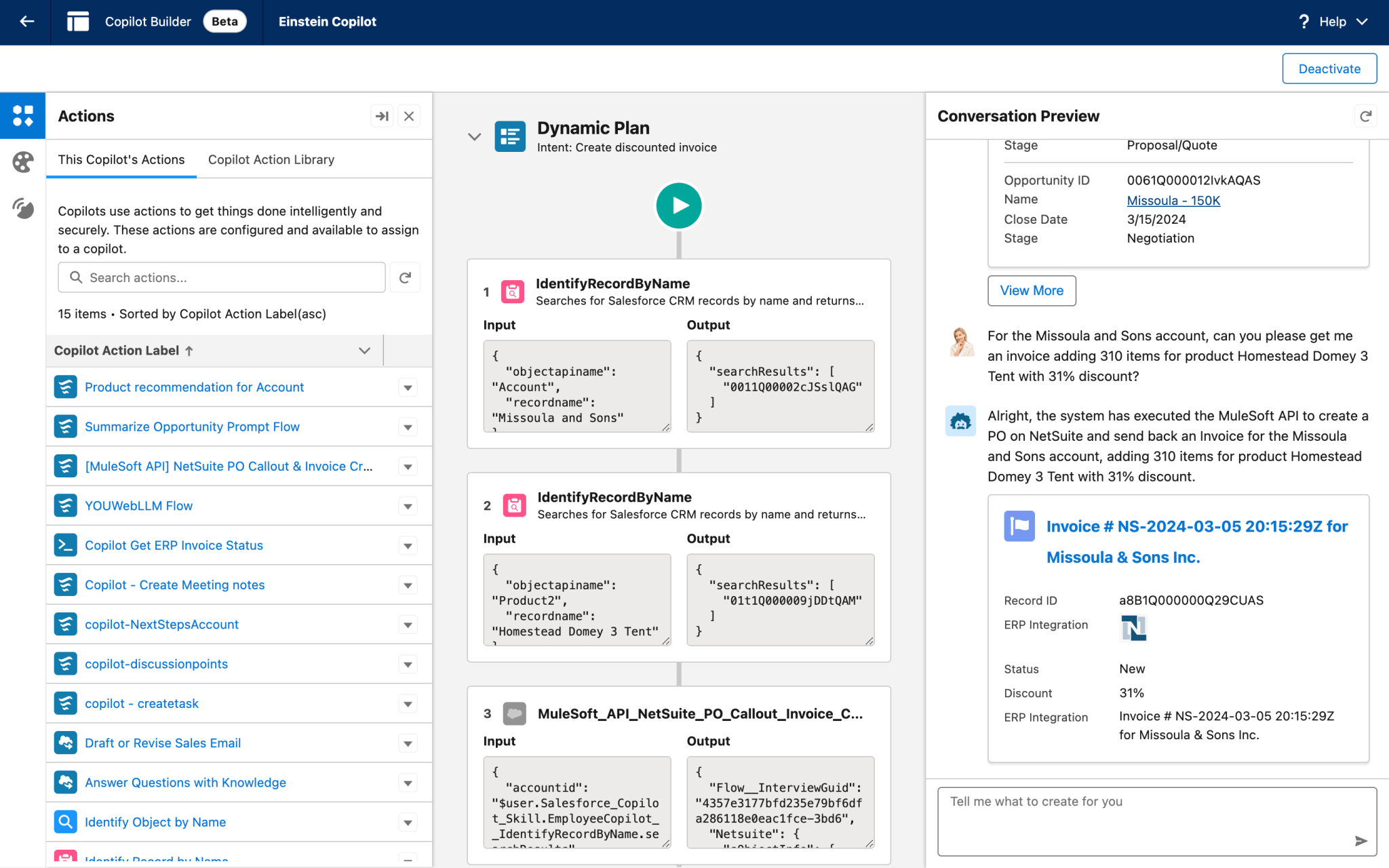Click the Deactivate button
This screenshot has height=868, width=1389.
1329,68
